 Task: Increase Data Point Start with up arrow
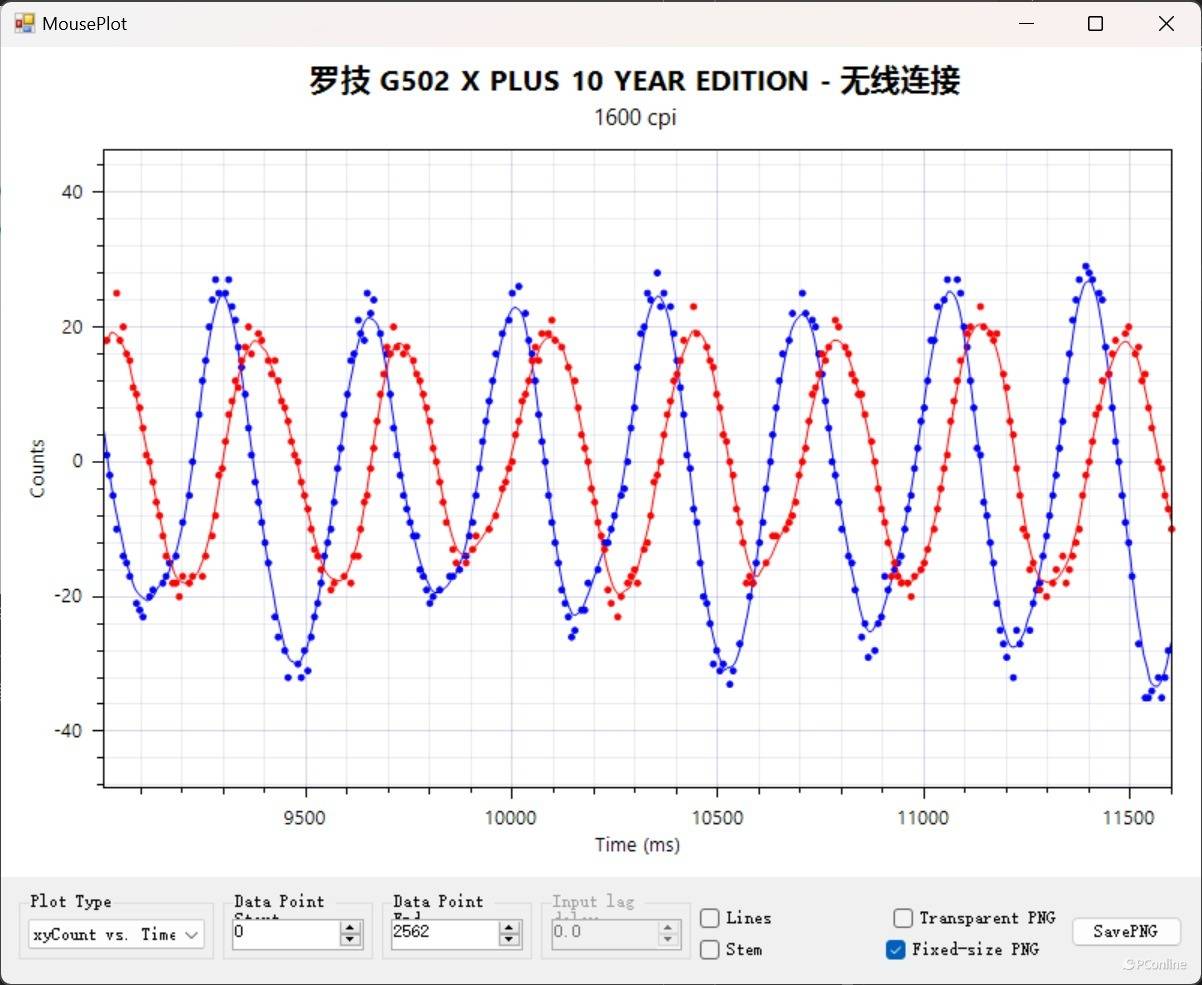pos(350,928)
